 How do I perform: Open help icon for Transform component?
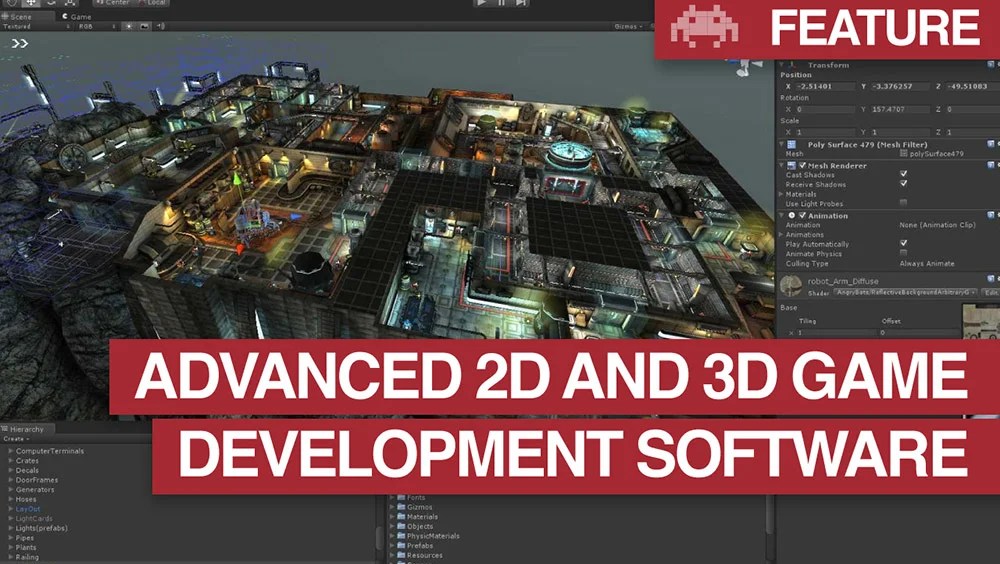tap(990, 64)
